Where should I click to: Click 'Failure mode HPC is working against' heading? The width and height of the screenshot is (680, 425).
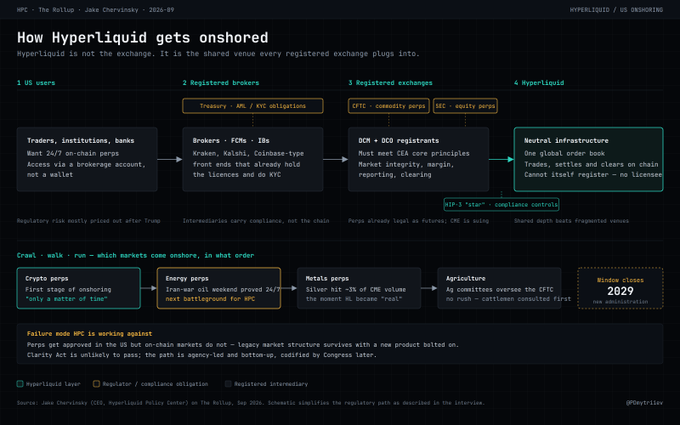coord(89,333)
